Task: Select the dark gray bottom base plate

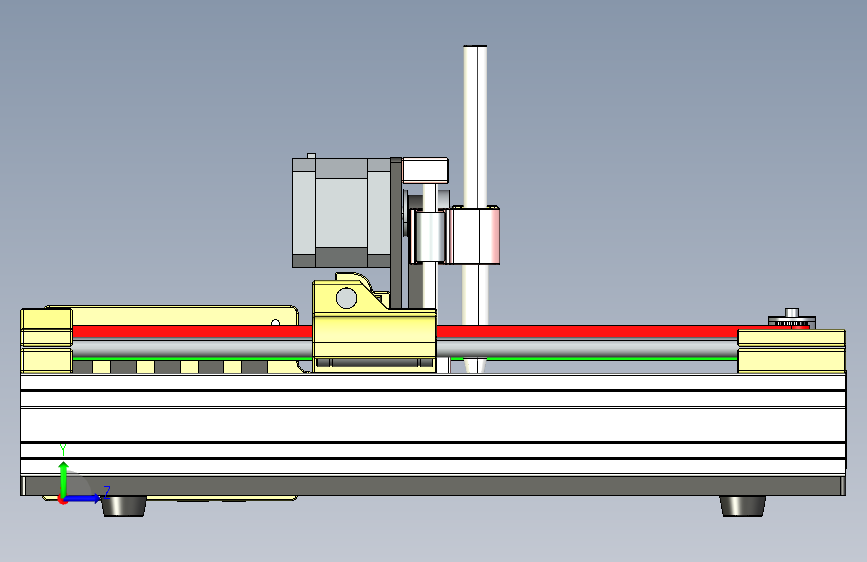Action: pos(433,486)
